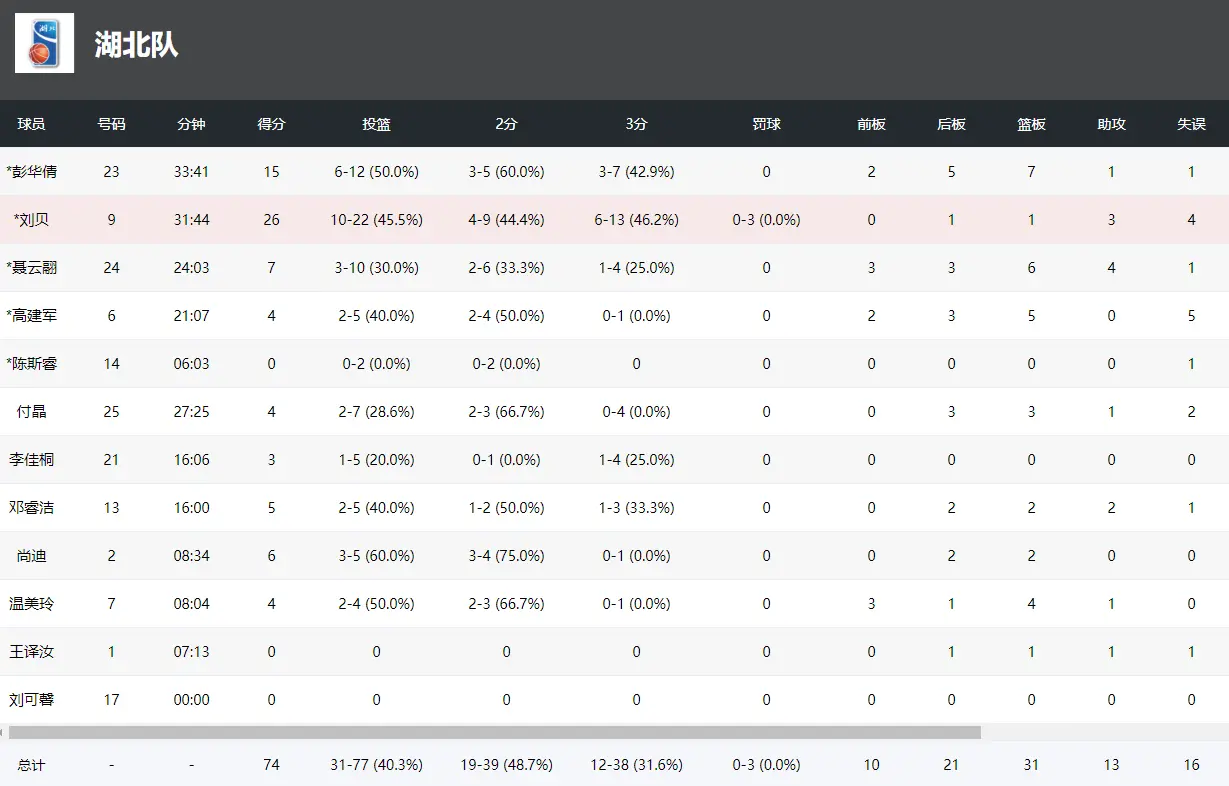Viewport: 1229px width, 786px height.
Task: Click the 失误 column header
Action: pyautogui.click(x=1191, y=124)
